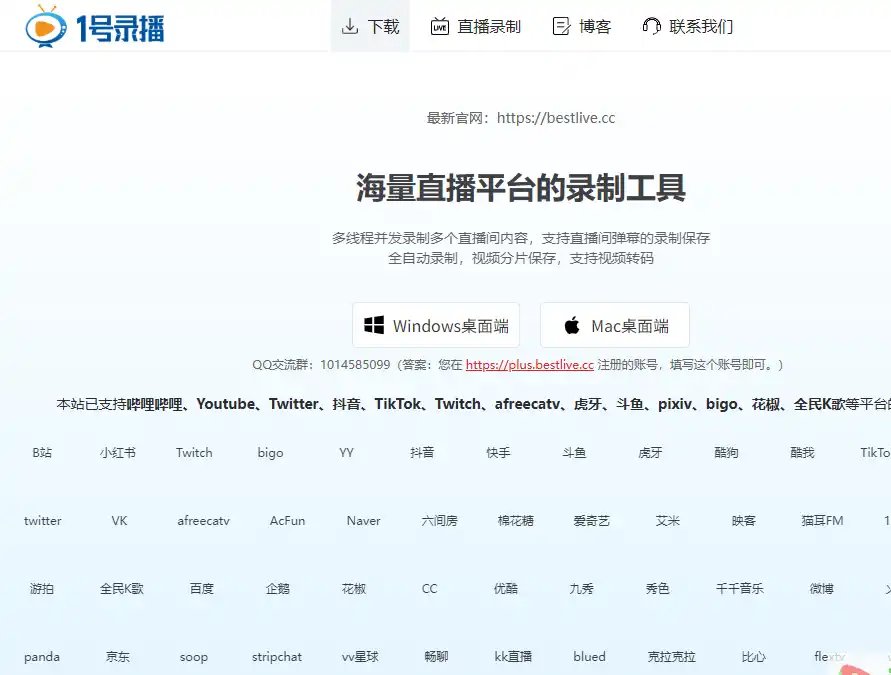
Task: Click the heading 海量直播平台的录制工具
Action: [521, 188]
